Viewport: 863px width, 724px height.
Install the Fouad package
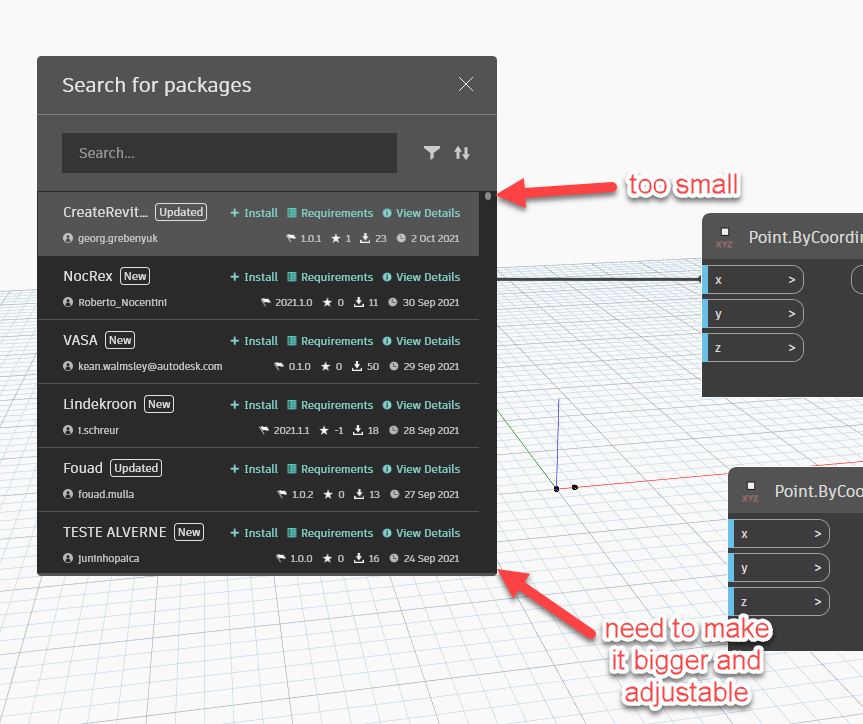[x=254, y=469]
